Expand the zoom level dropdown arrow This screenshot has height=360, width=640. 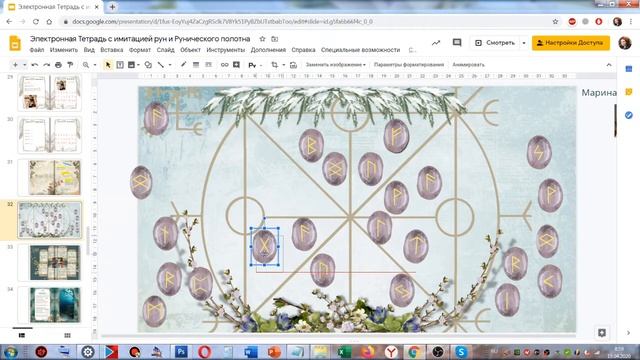pyautogui.click(x=95, y=65)
